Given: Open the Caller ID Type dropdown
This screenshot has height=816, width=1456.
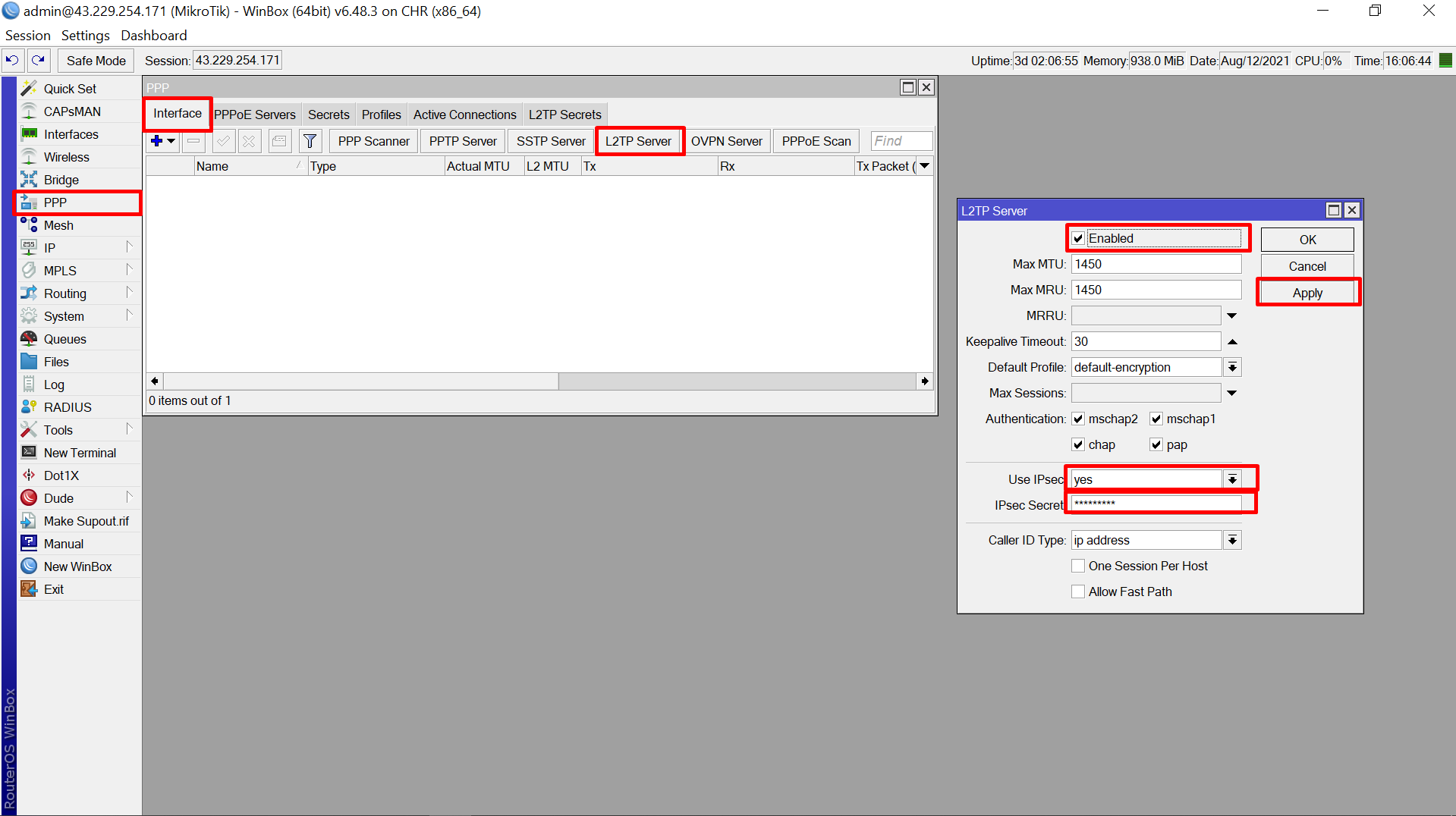Looking at the screenshot, I should click(x=1232, y=540).
